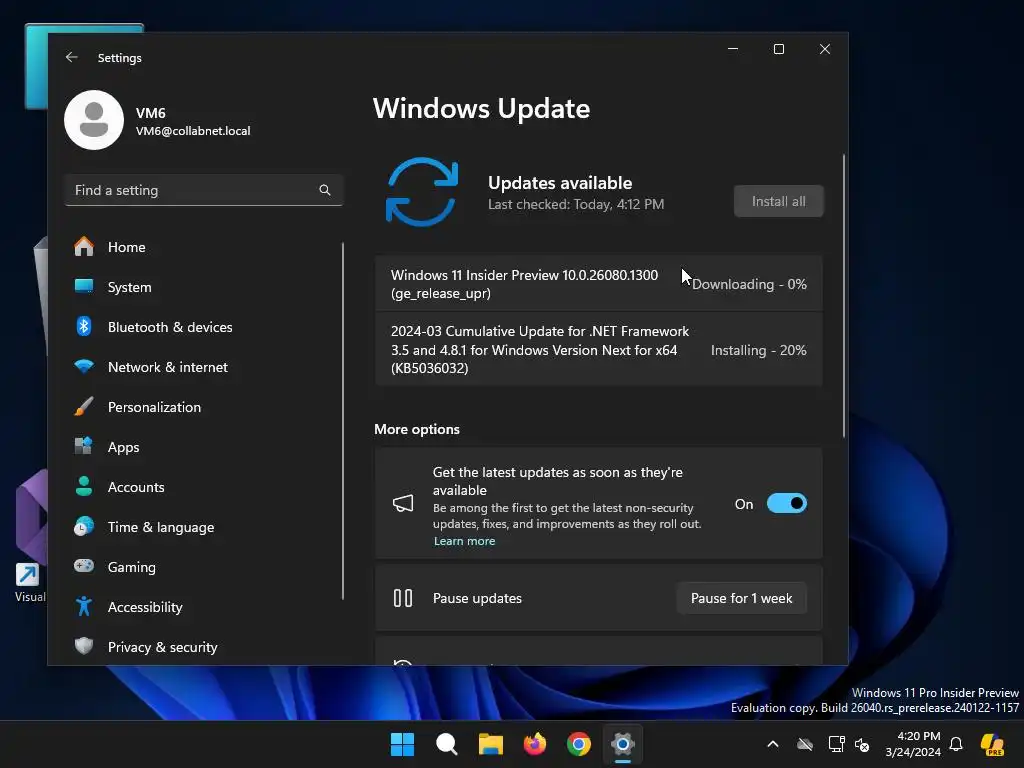Click the Accounts person icon
1024x768 pixels.
pos(84,487)
